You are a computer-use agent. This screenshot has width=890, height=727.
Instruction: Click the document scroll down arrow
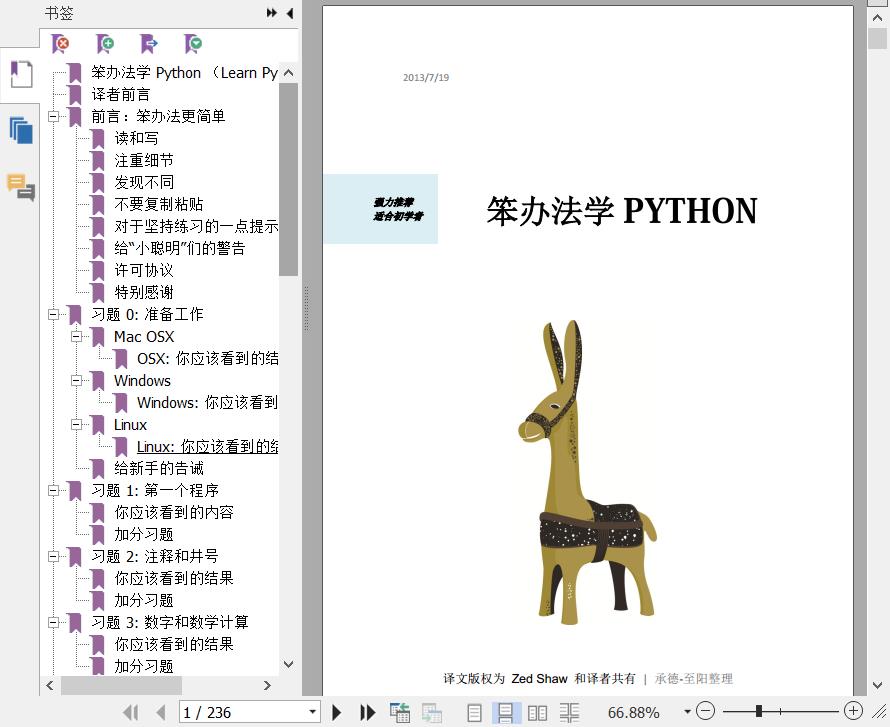tap(877, 686)
